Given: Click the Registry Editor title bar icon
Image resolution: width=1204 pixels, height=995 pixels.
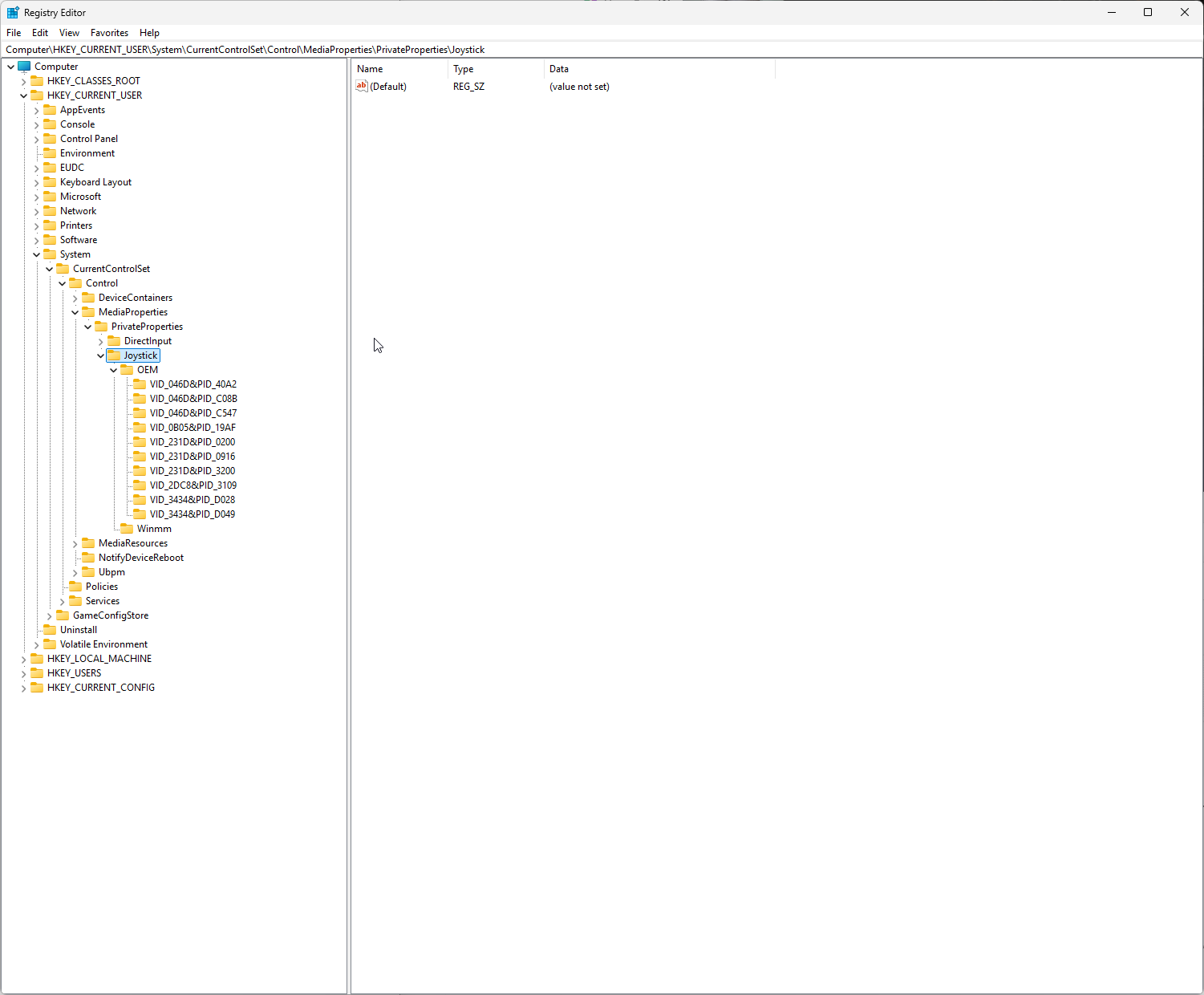Looking at the screenshot, I should (x=13, y=13).
